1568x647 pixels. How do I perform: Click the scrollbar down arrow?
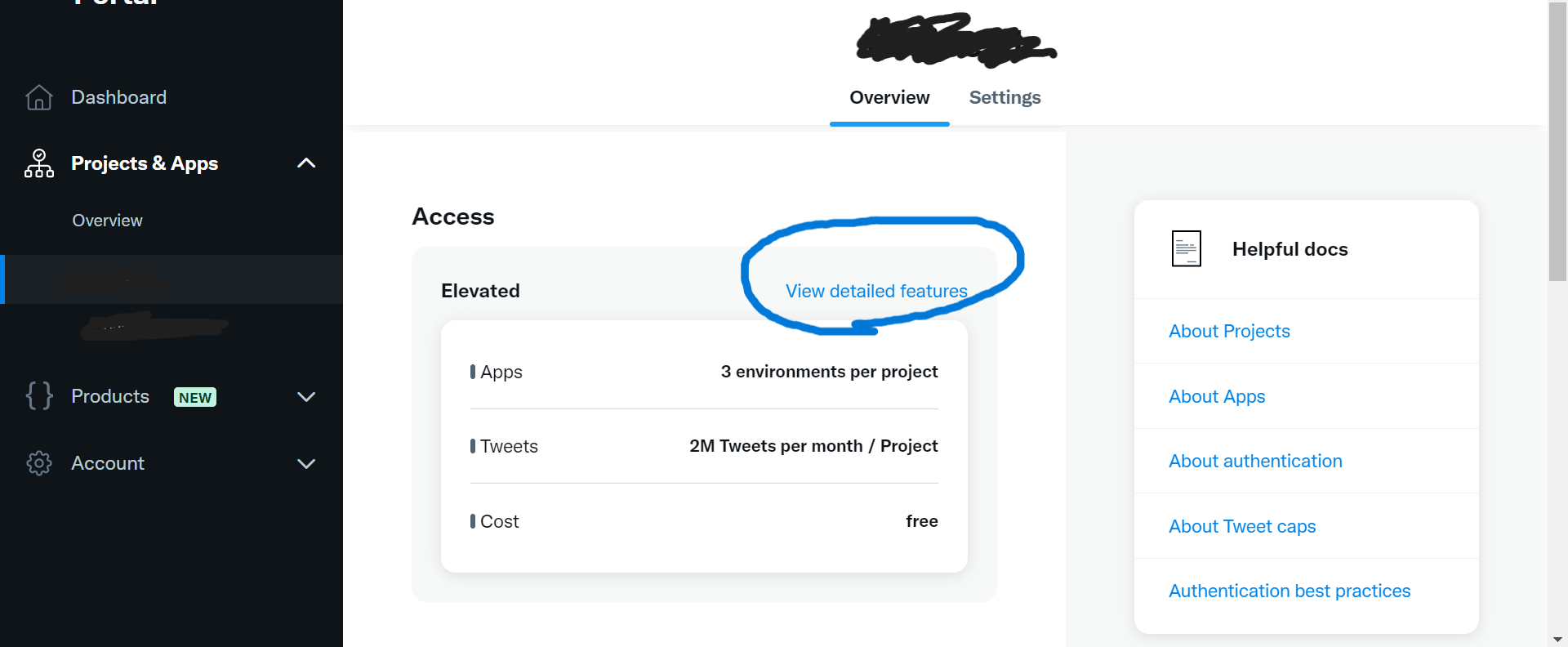(x=1557, y=639)
